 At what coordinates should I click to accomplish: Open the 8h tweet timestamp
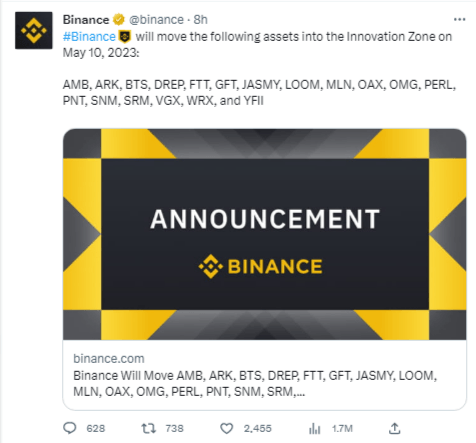pyautogui.click(x=201, y=20)
